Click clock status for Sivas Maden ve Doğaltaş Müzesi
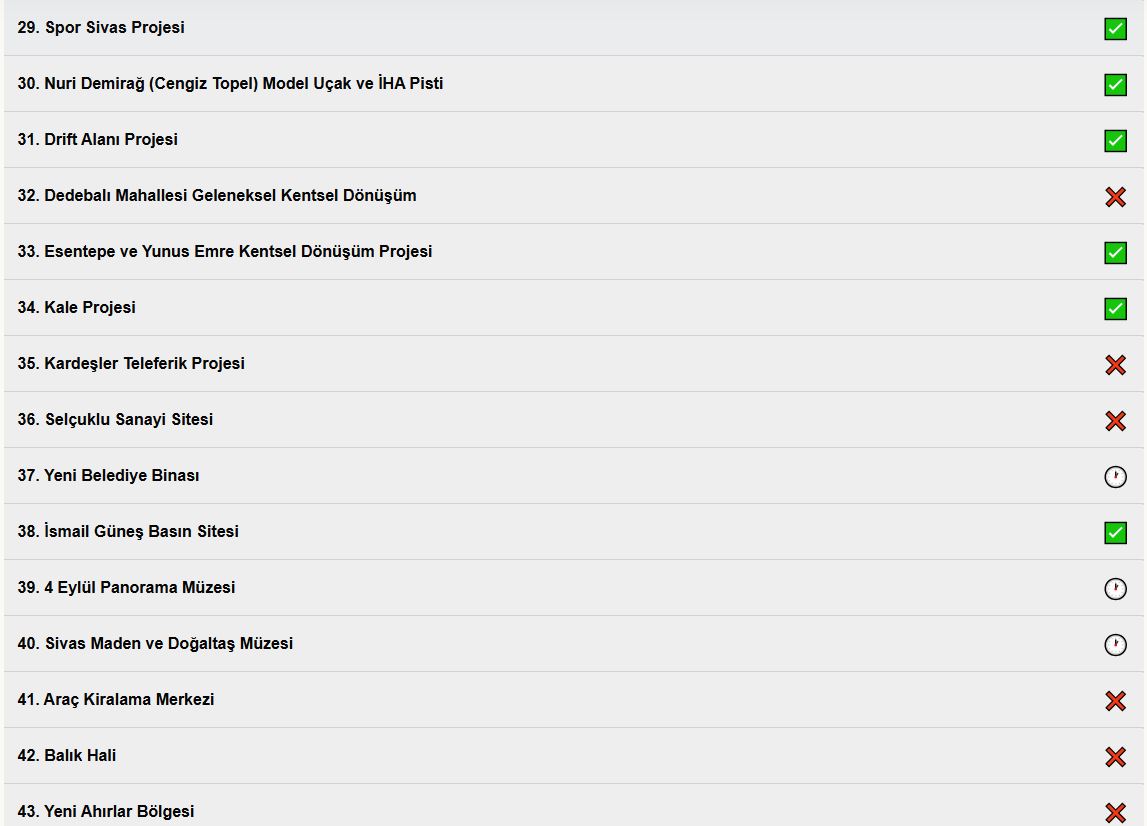Viewport: 1147px width, 826px height. point(1115,645)
